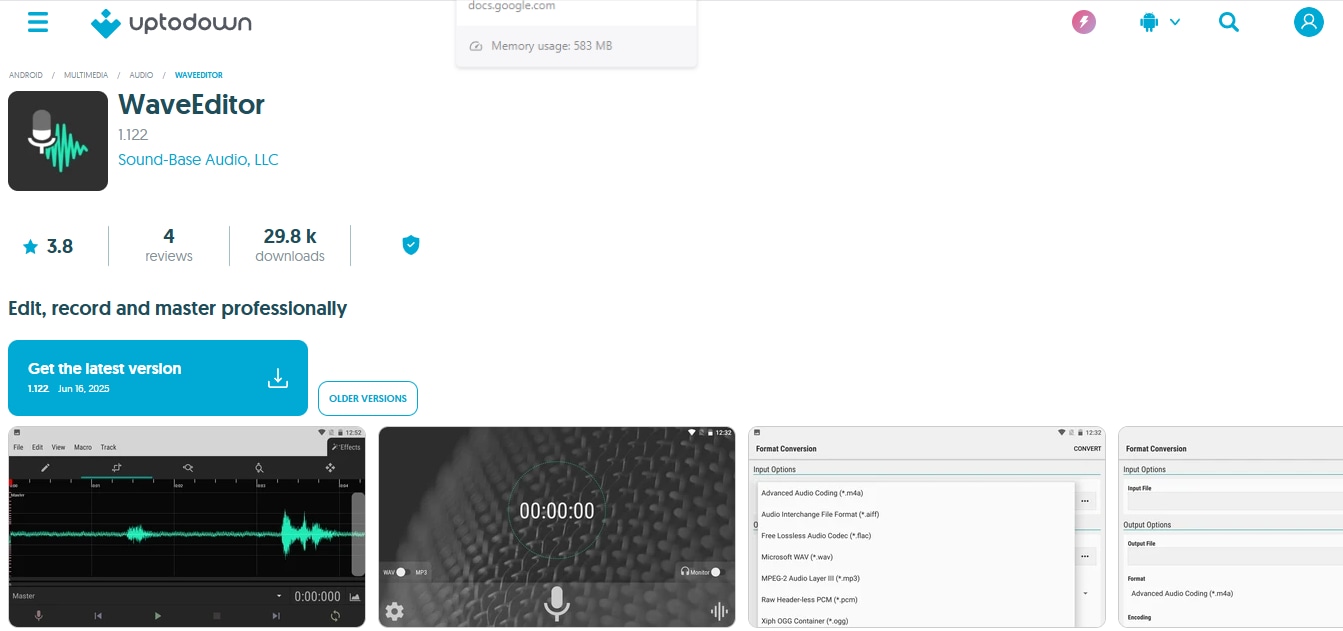
Task: Click the version number 1.122 under title
Action: [133, 135]
